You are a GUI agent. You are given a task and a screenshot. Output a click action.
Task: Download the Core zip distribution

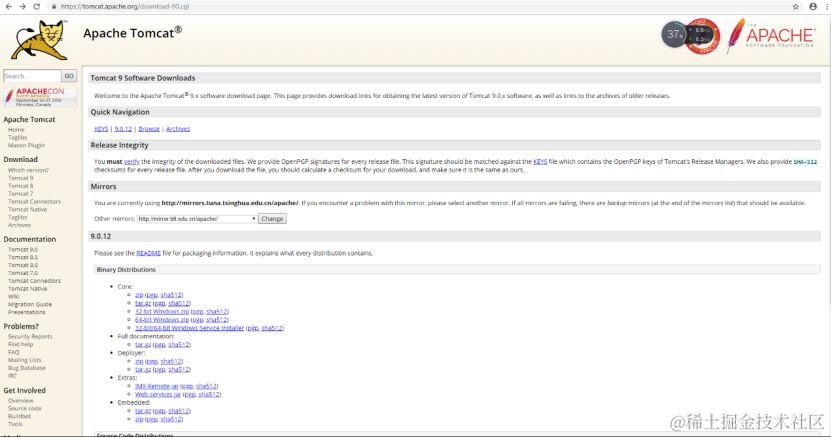(139, 295)
